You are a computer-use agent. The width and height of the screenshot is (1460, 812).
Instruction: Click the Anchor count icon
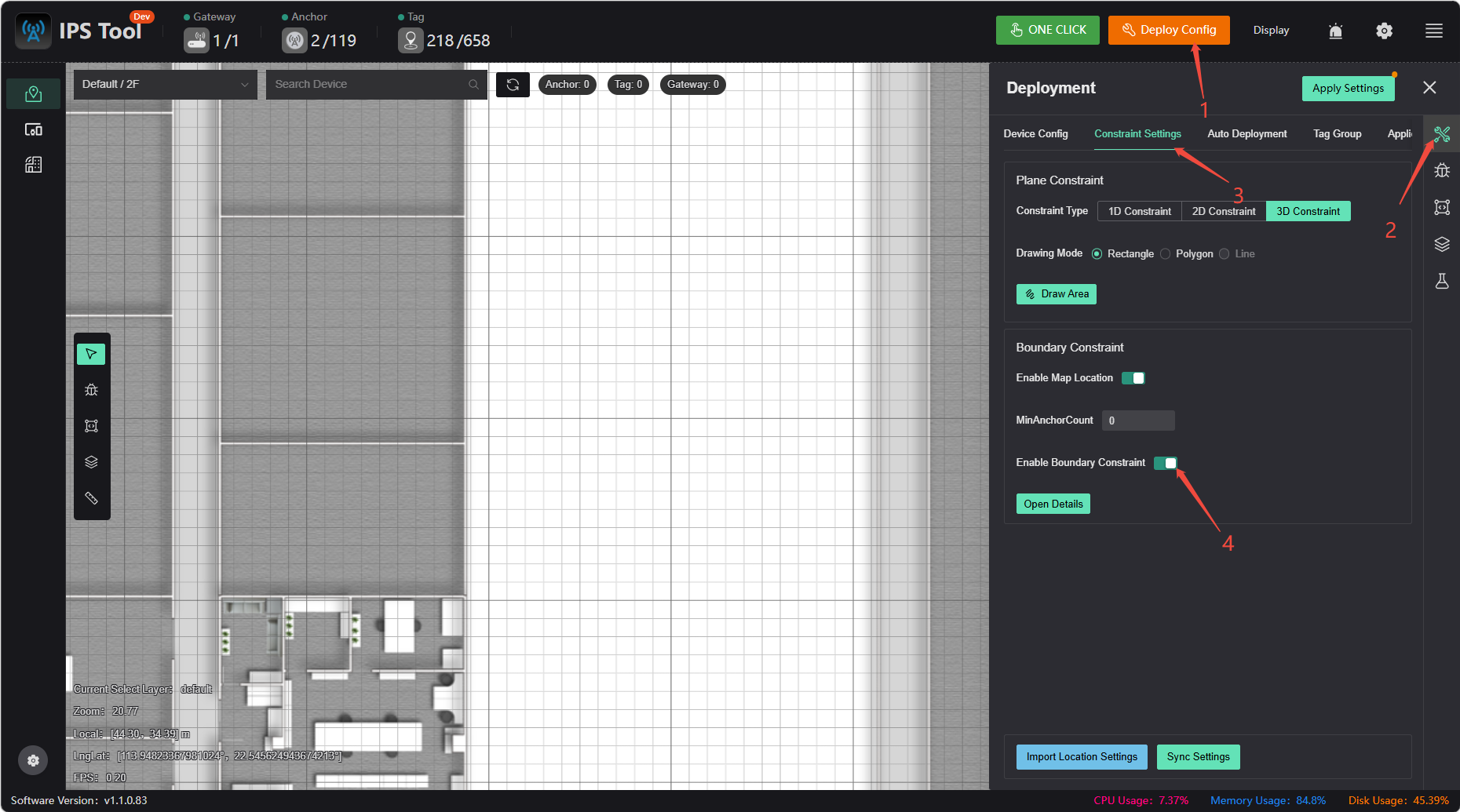pos(294,40)
